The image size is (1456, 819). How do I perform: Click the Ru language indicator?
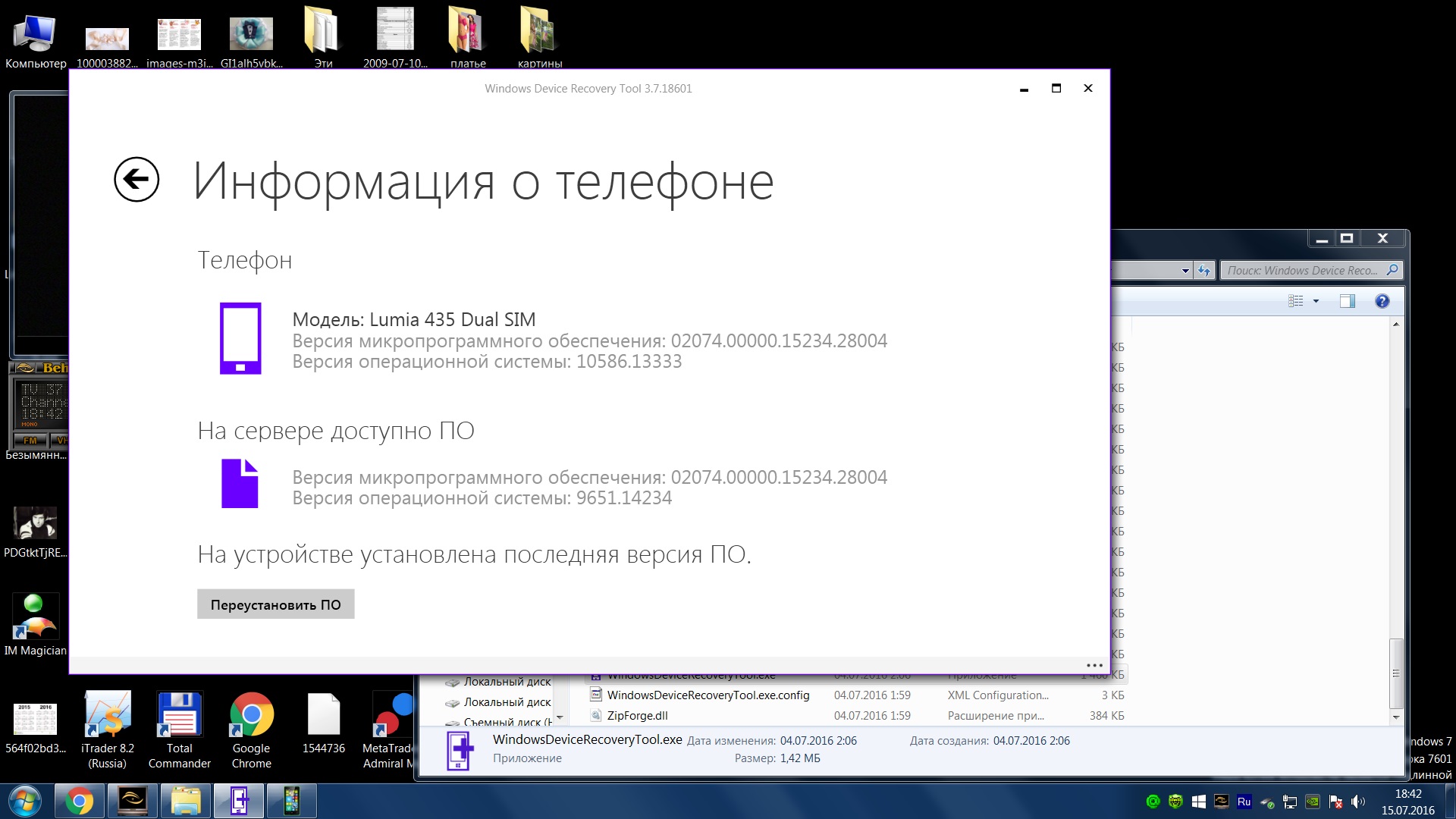(x=1244, y=802)
